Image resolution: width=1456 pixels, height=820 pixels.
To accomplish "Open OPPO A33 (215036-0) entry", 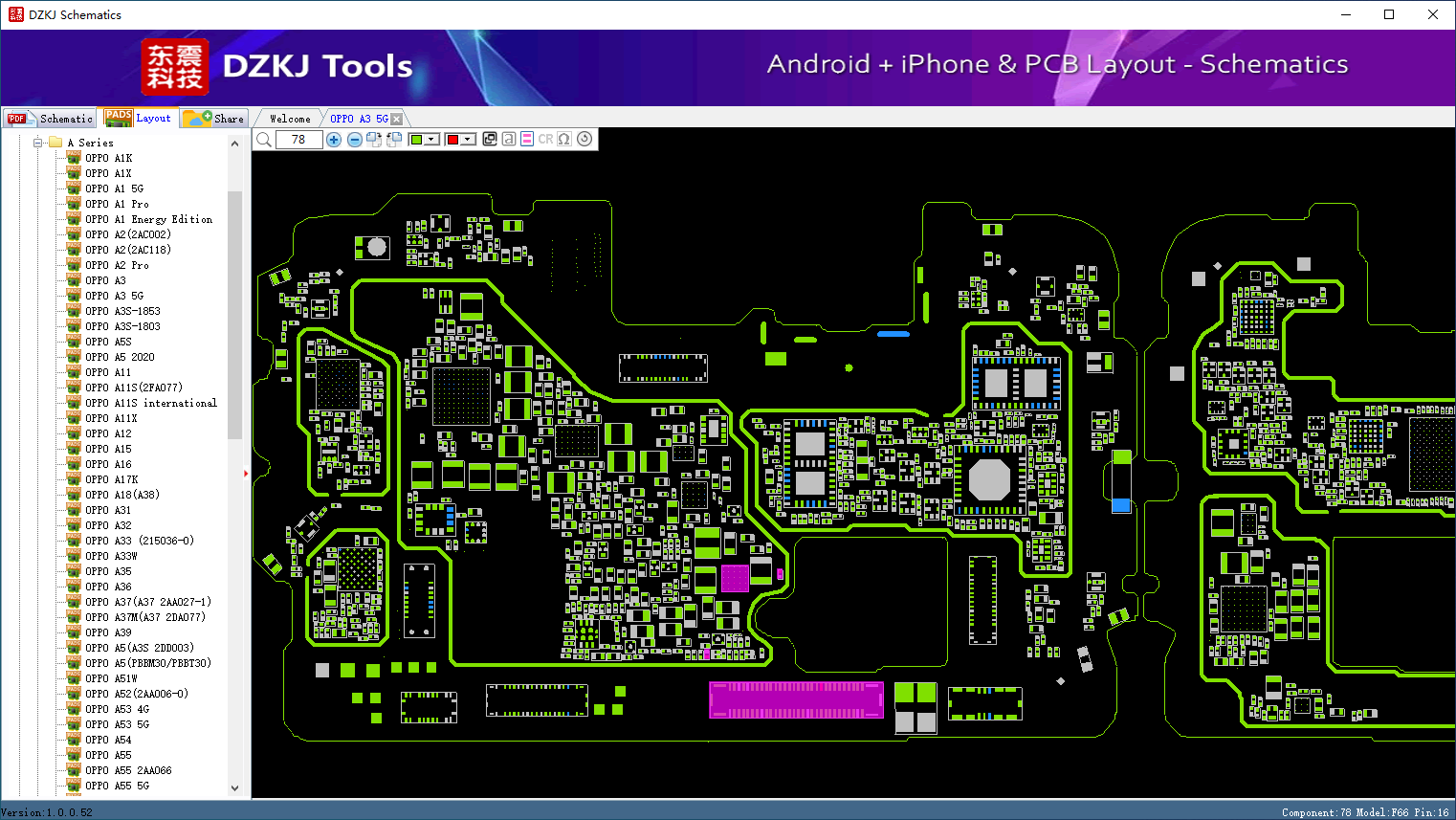I will point(140,541).
